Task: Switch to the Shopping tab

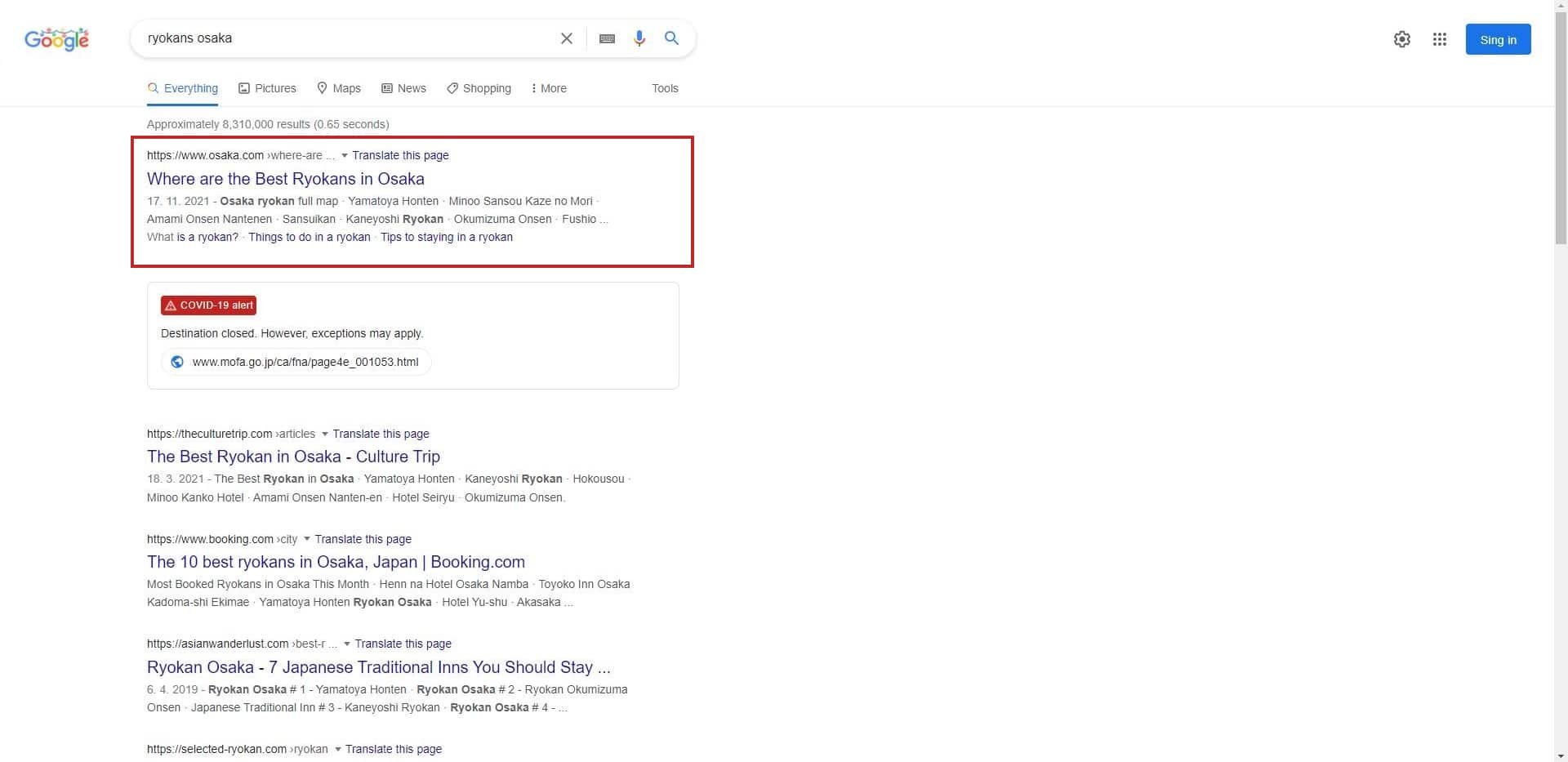Action: pos(479,88)
